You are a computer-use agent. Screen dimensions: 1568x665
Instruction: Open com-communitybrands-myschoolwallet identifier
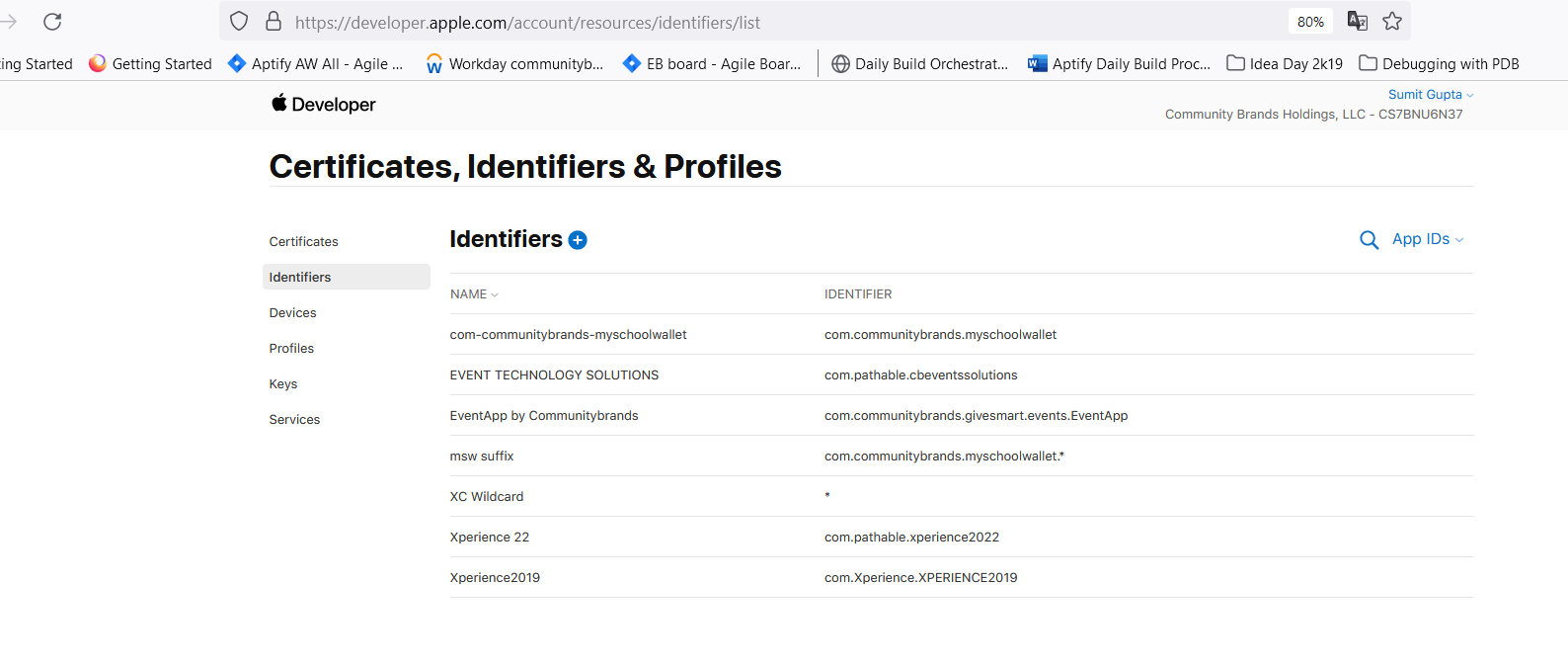point(569,335)
